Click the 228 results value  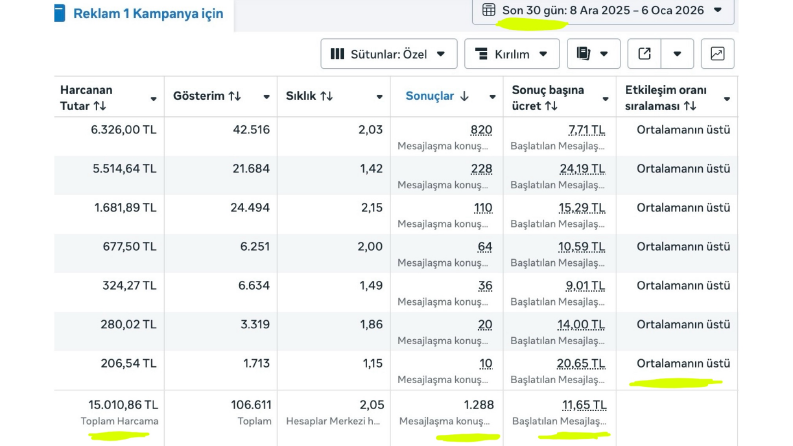tap(481, 169)
